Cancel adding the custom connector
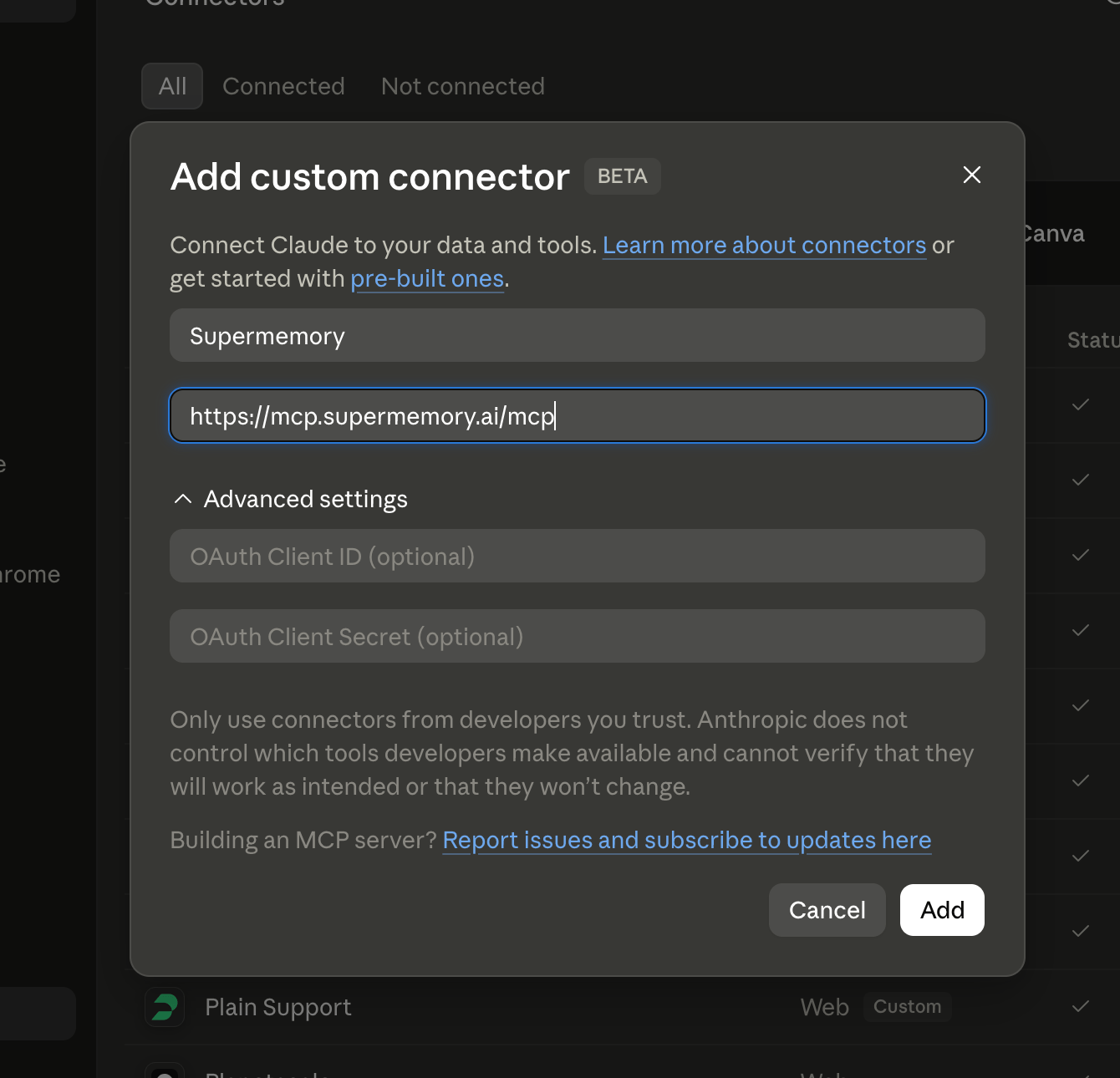Screen dimensions: 1120x1078 click(827, 910)
